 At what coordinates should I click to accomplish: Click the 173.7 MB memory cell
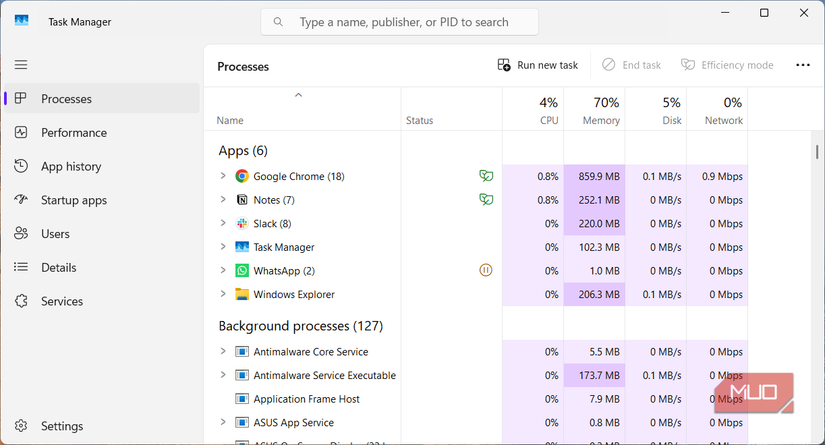(x=595, y=375)
